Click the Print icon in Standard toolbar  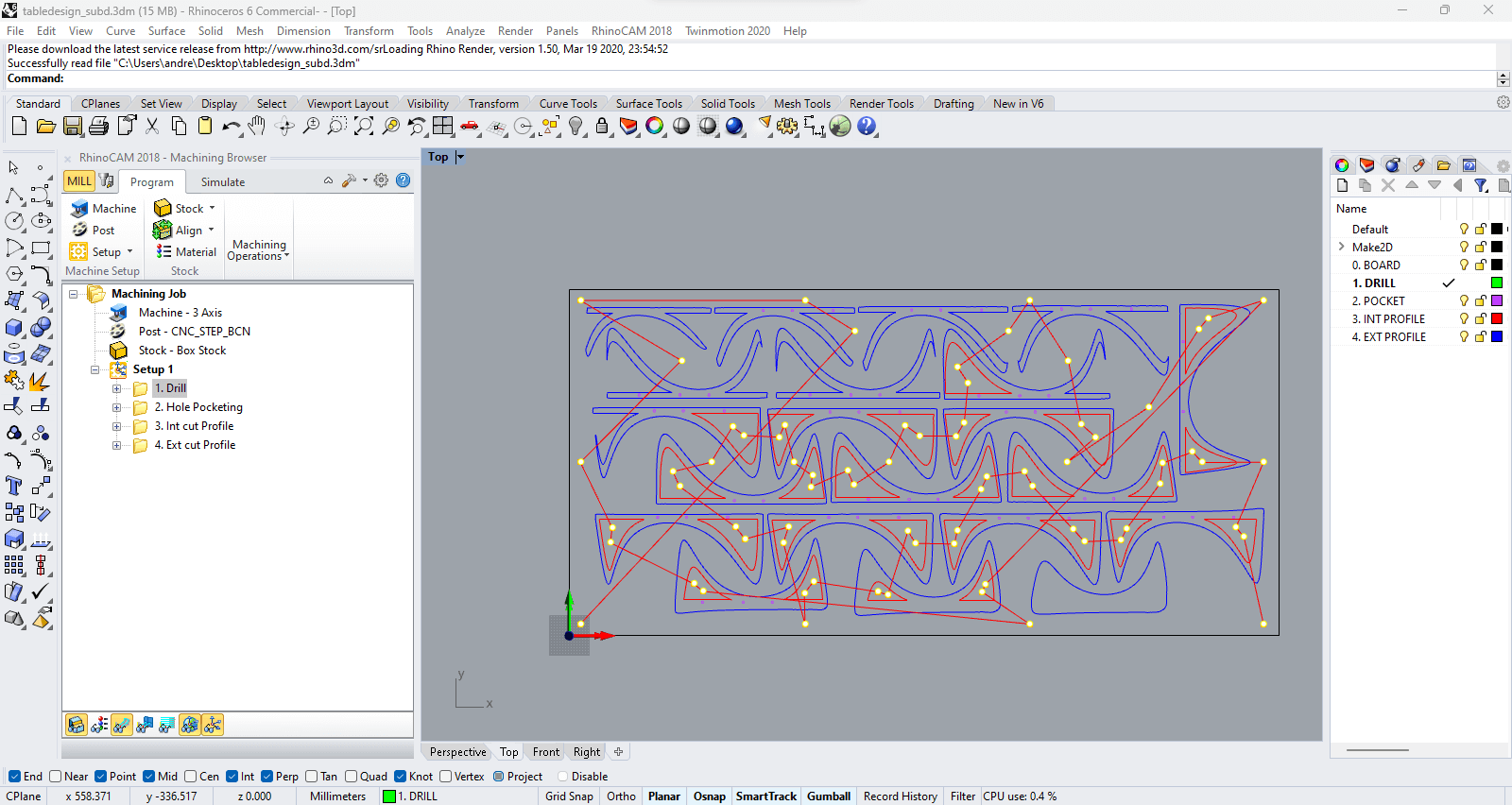point(98,126)
